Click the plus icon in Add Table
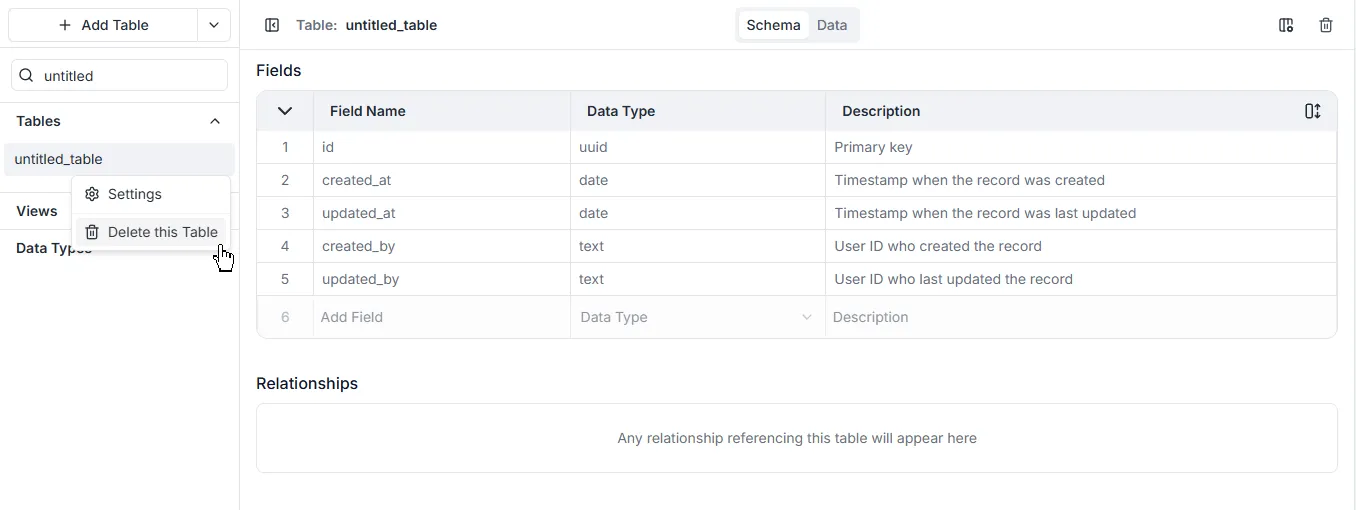Viewport: 1356px width, 510px height. click(x=65, y=25)
